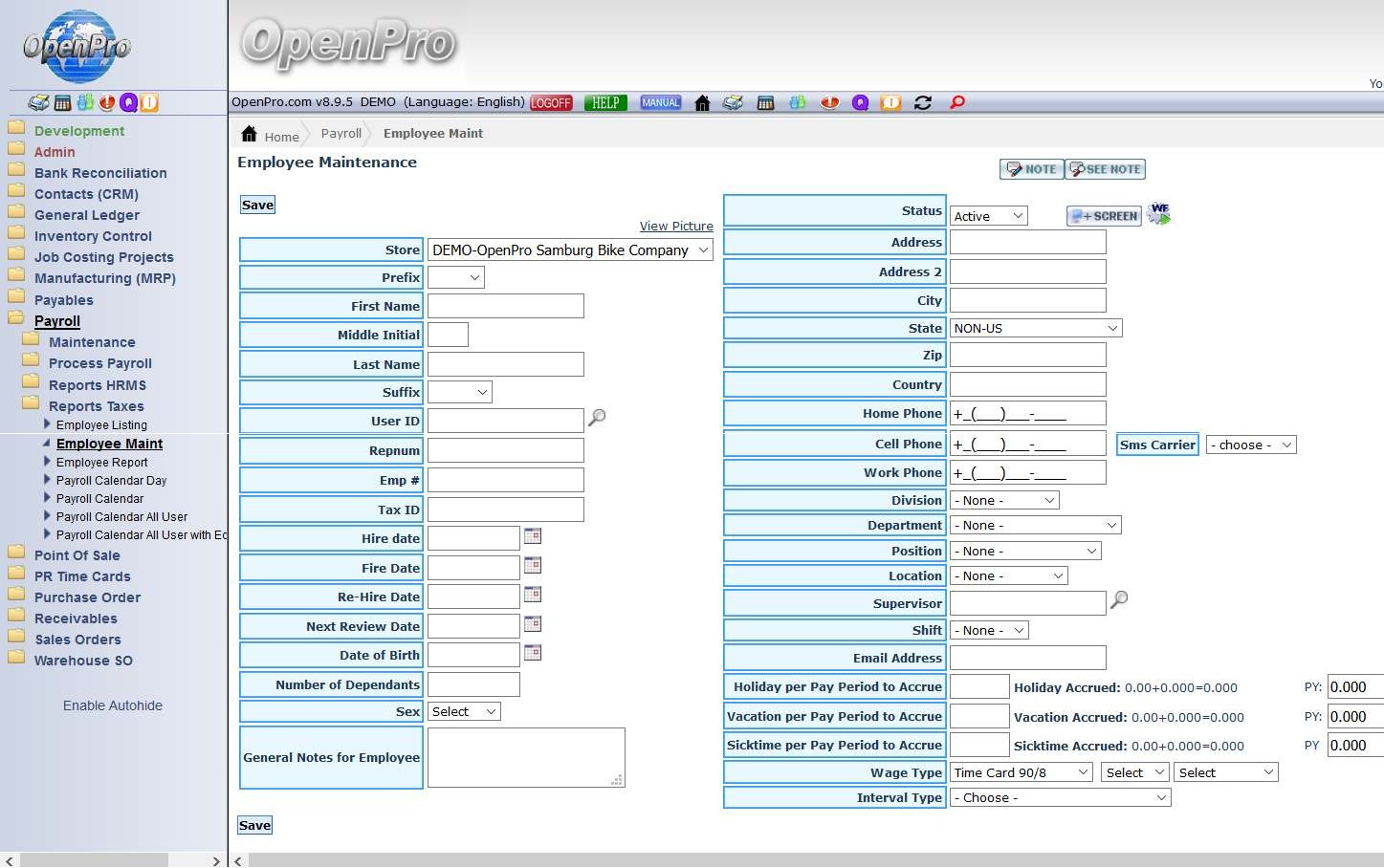
Task: Open the Wage Type dropdown
Action: point(1021,772)
